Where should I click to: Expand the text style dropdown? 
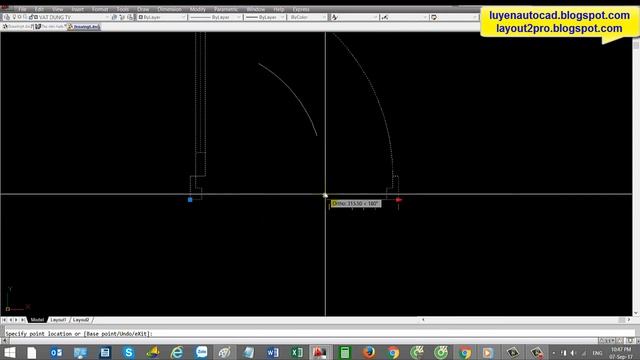tap(375, 17)
